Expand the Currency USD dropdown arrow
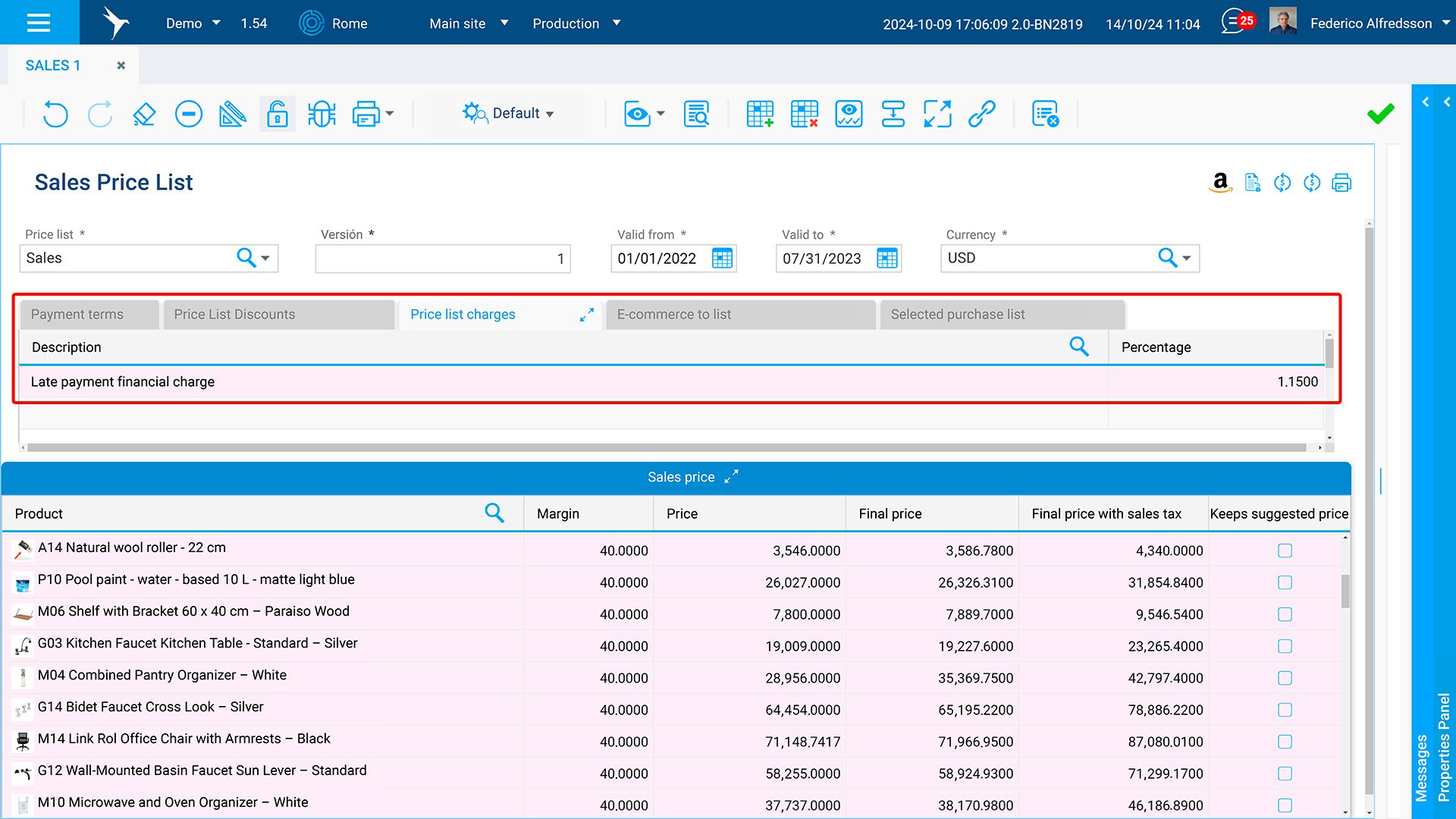The width and height of the screenshot is (1456, 819). click(x=1187, y=259)
